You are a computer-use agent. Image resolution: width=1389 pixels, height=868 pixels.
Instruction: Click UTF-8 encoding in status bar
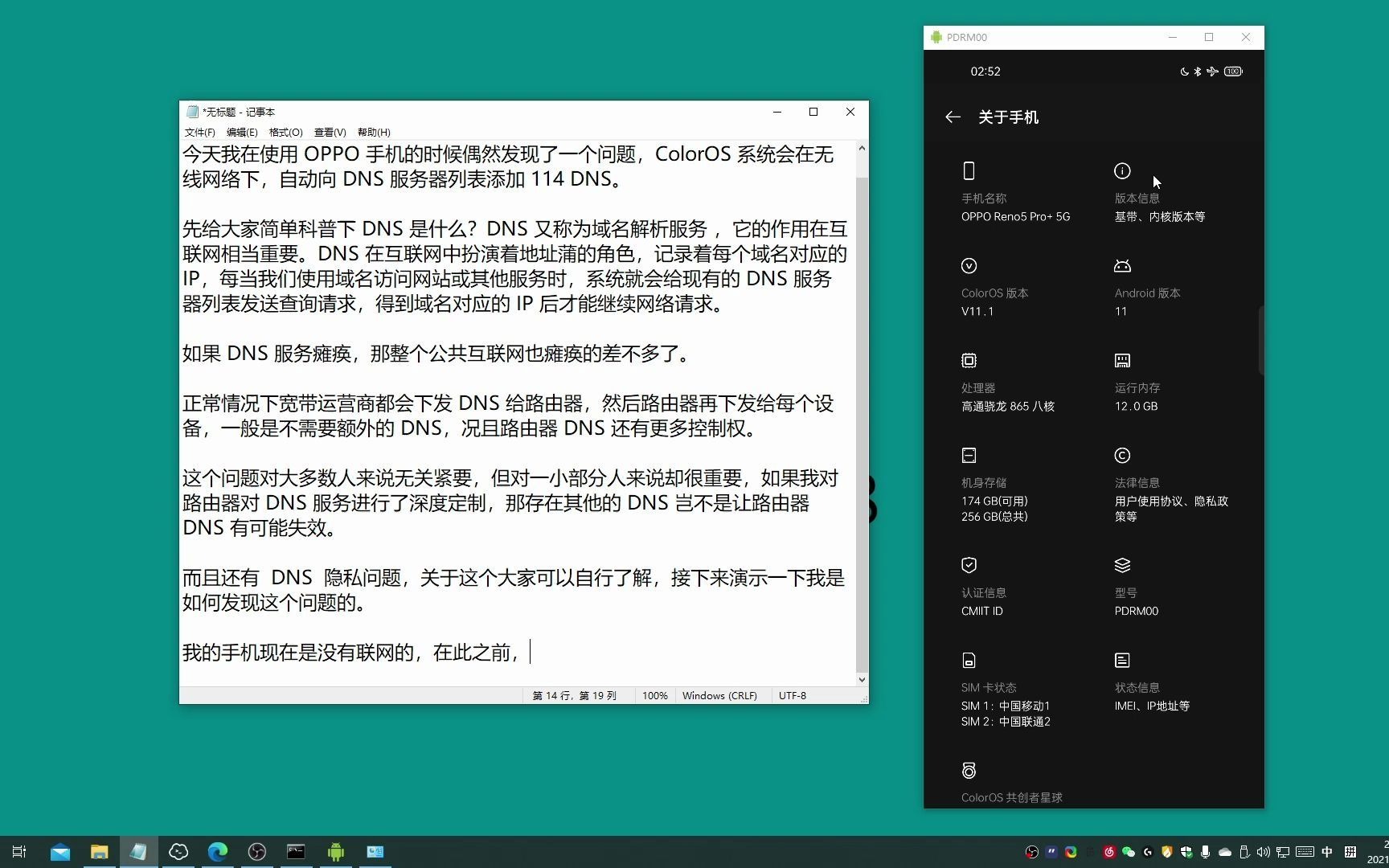[x=792, y=696]
